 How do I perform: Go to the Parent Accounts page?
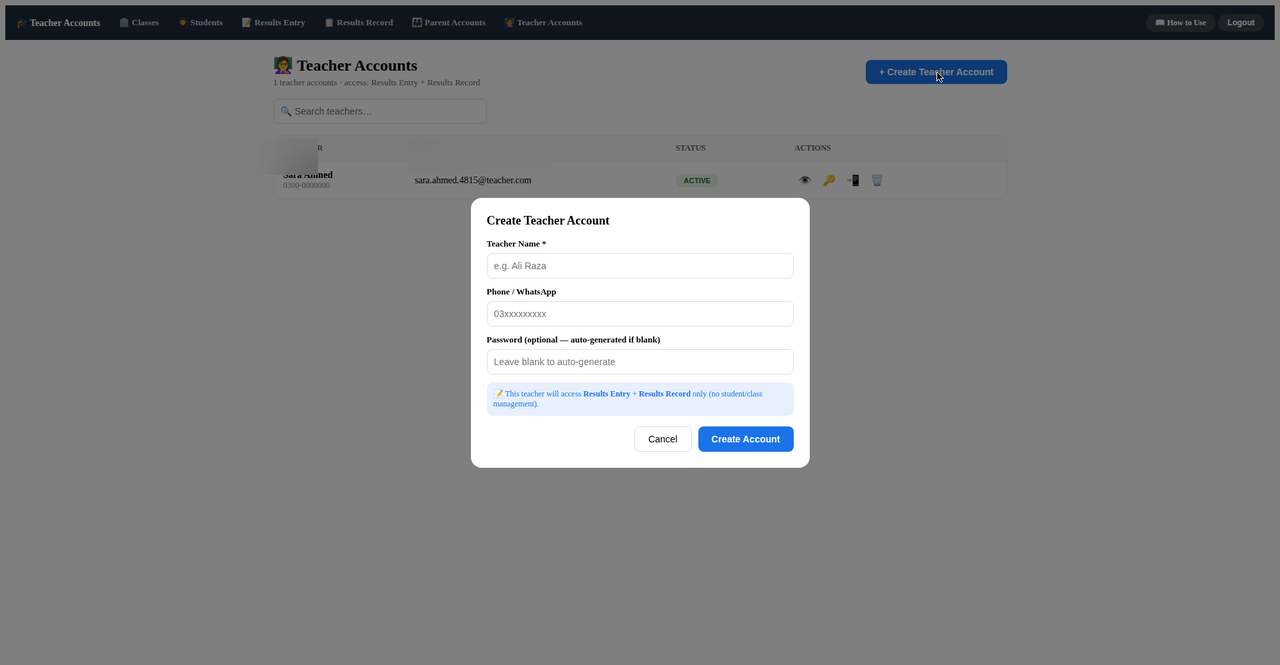tap(448, 22)
